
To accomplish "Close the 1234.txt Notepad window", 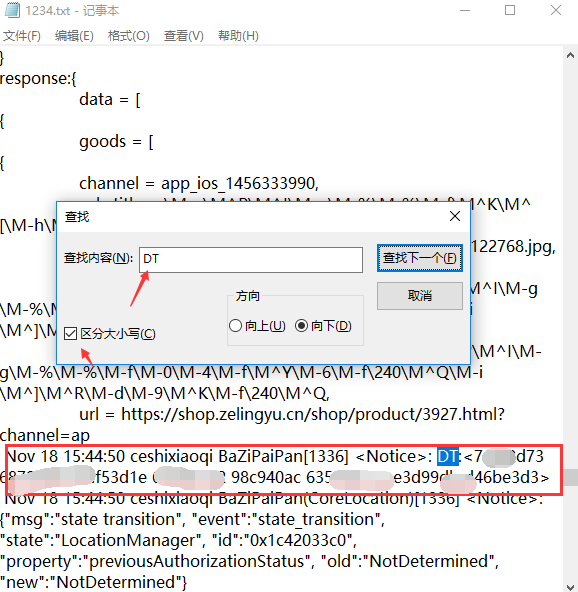I will (556, 10).
